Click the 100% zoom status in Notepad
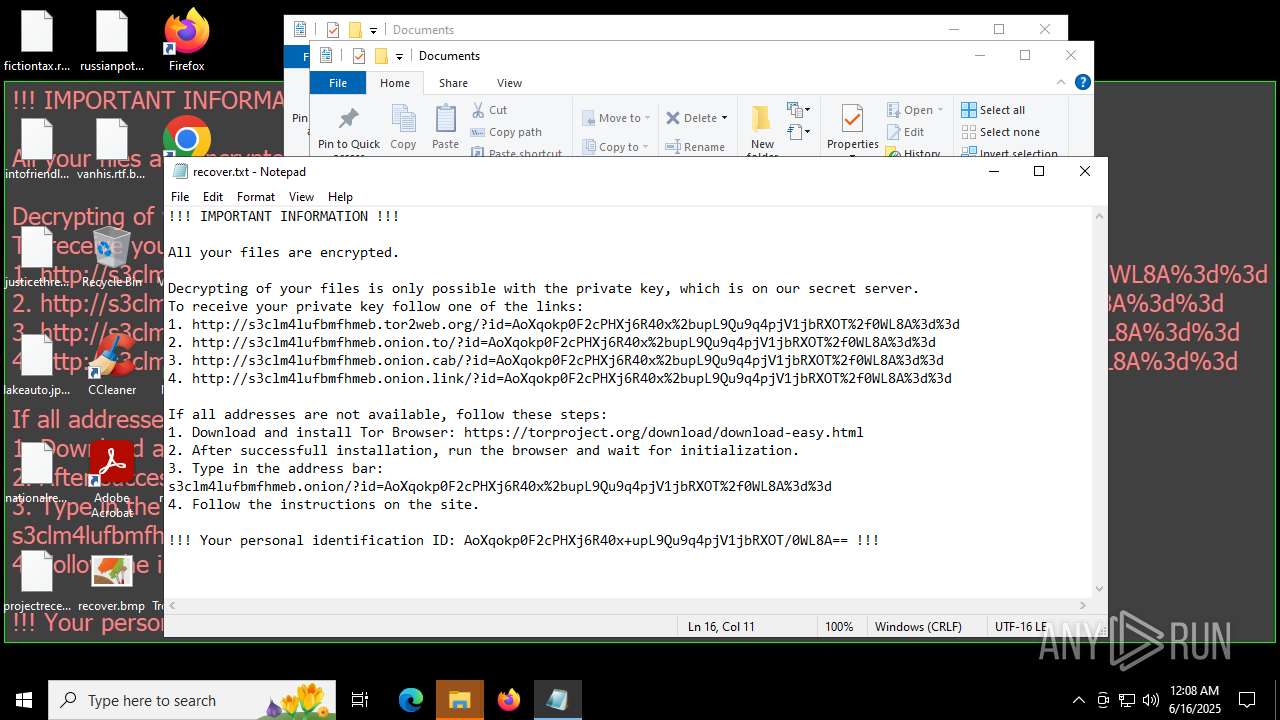Viewport: 1280px width, 720px height. click(839, 627)
